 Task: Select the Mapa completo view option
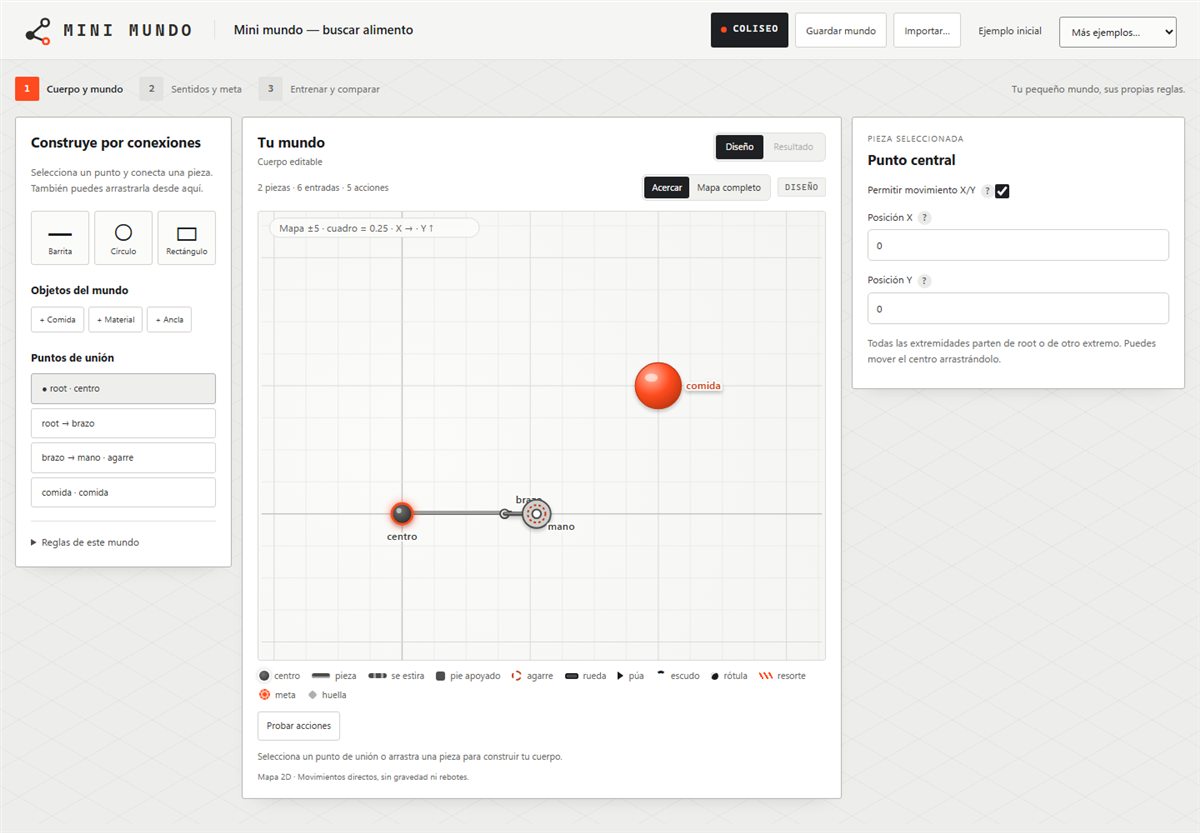coord(729,188)
